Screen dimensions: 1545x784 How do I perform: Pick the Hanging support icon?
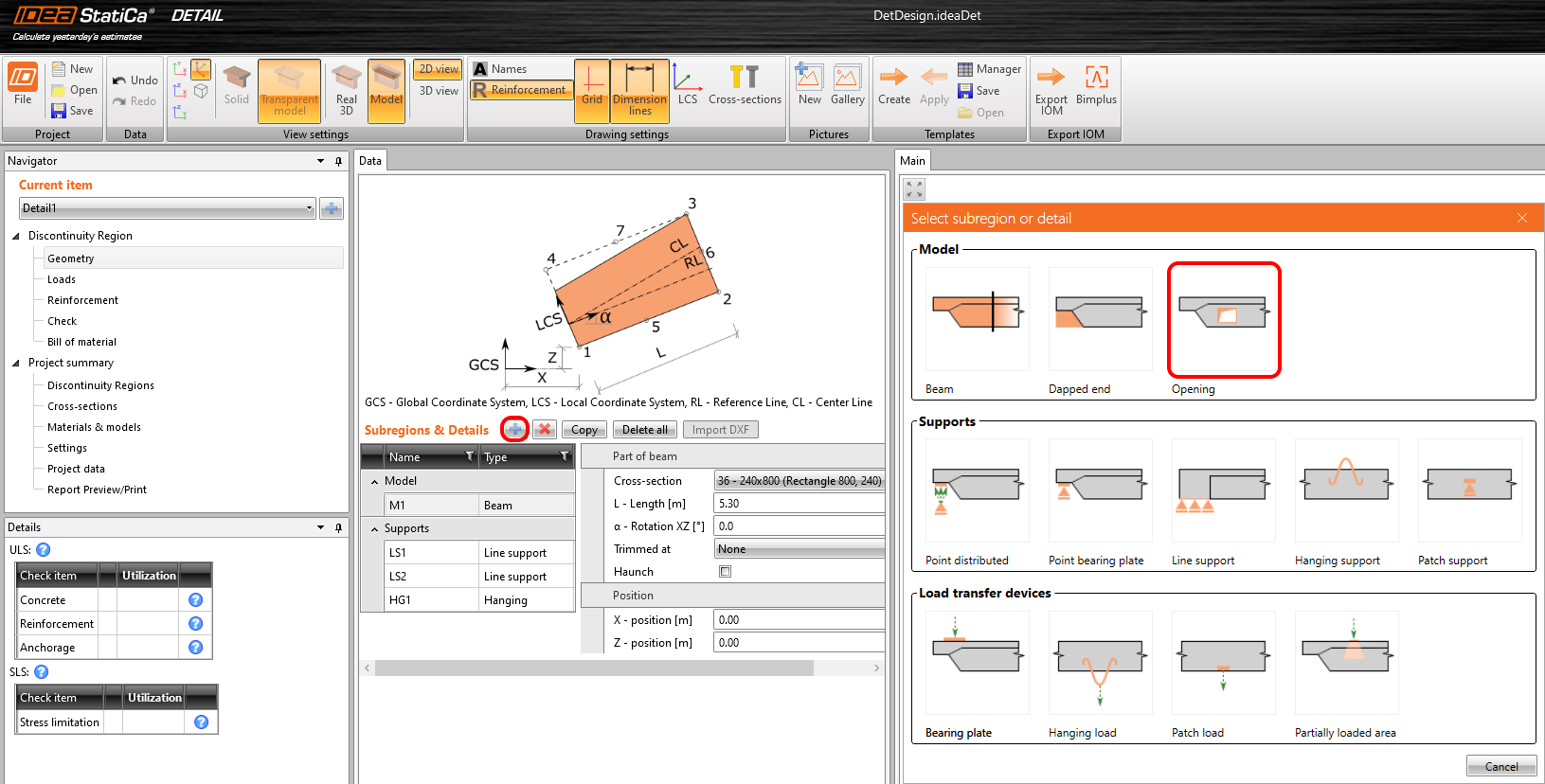(x=1346, y=490)
